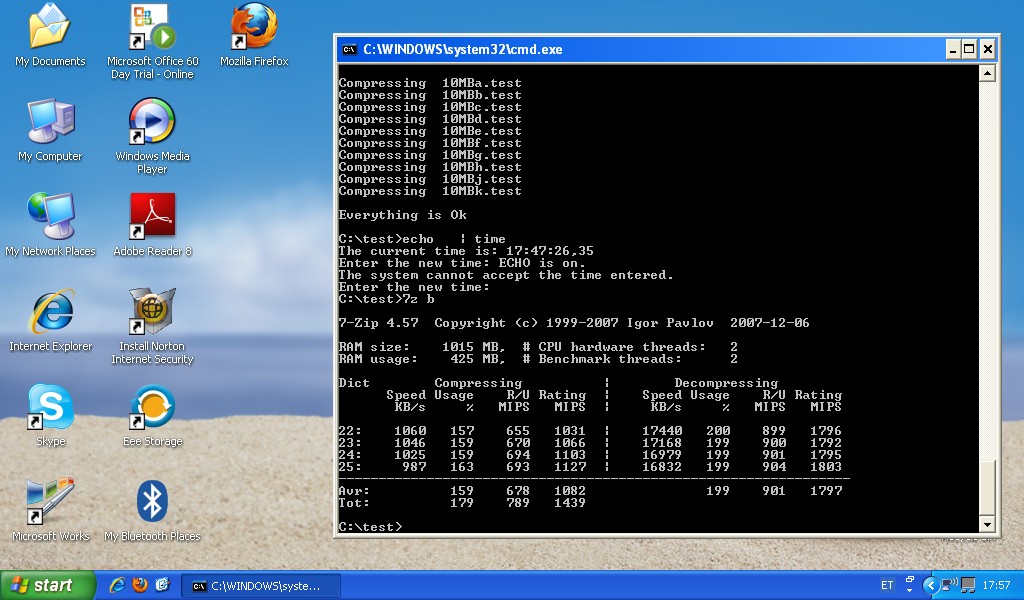This screenshot has height=600, width=1024.
Task: Click the cmd window vertical scrollbar thumb
Action: [x=987, y=488]
